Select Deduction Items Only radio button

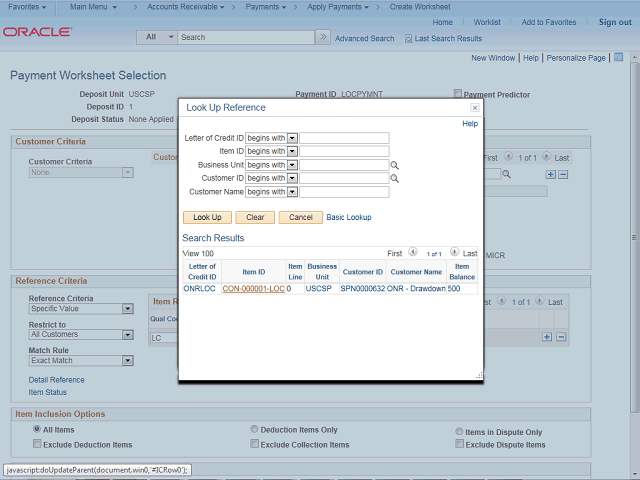(x=255, y=429)
